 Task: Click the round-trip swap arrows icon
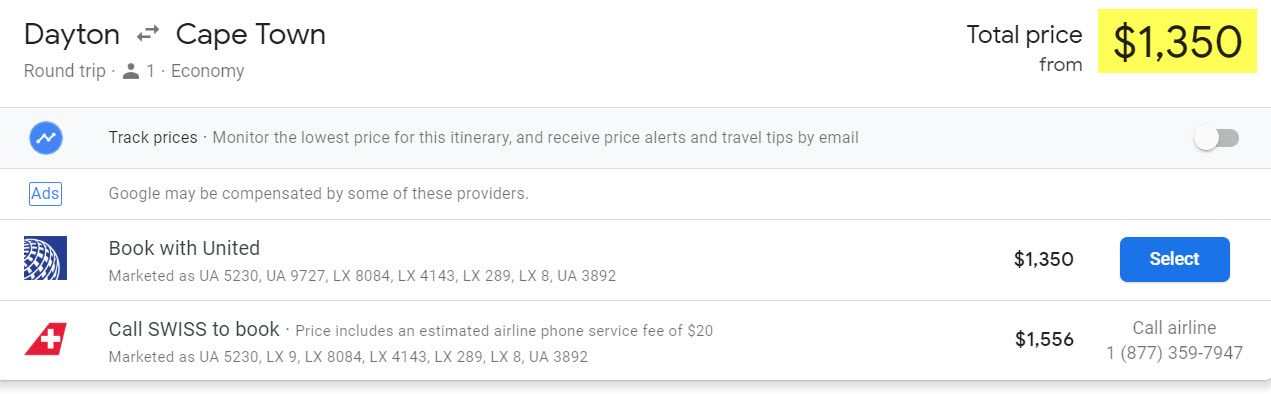pos(148,35)
